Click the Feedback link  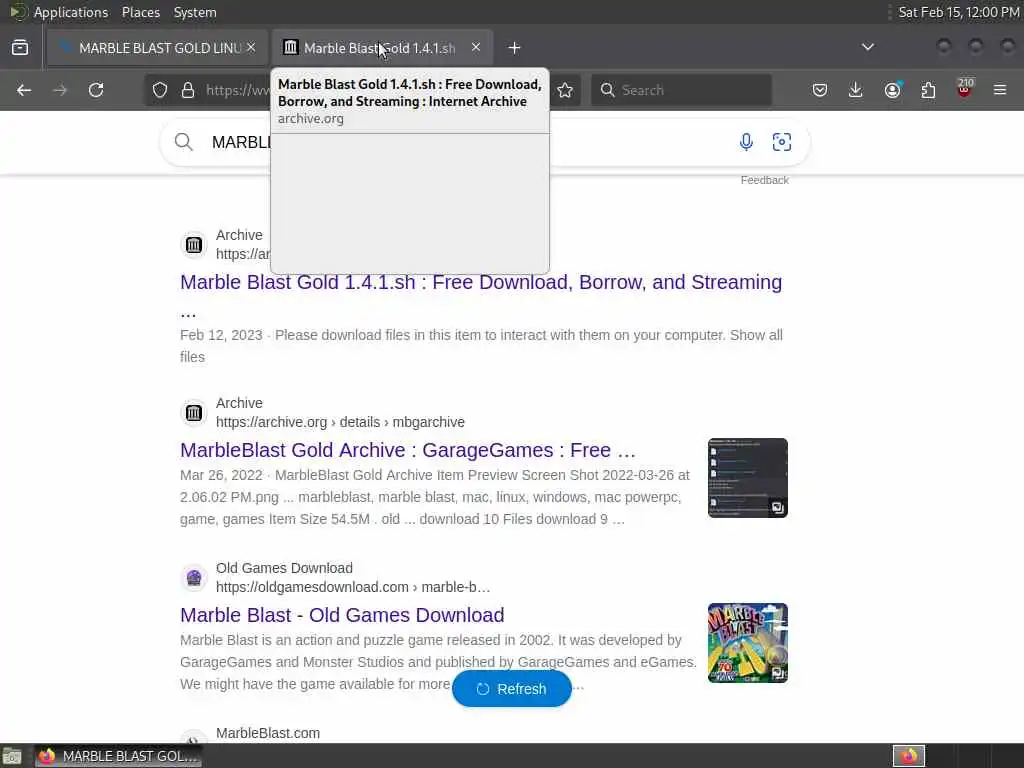coord(765,180)
